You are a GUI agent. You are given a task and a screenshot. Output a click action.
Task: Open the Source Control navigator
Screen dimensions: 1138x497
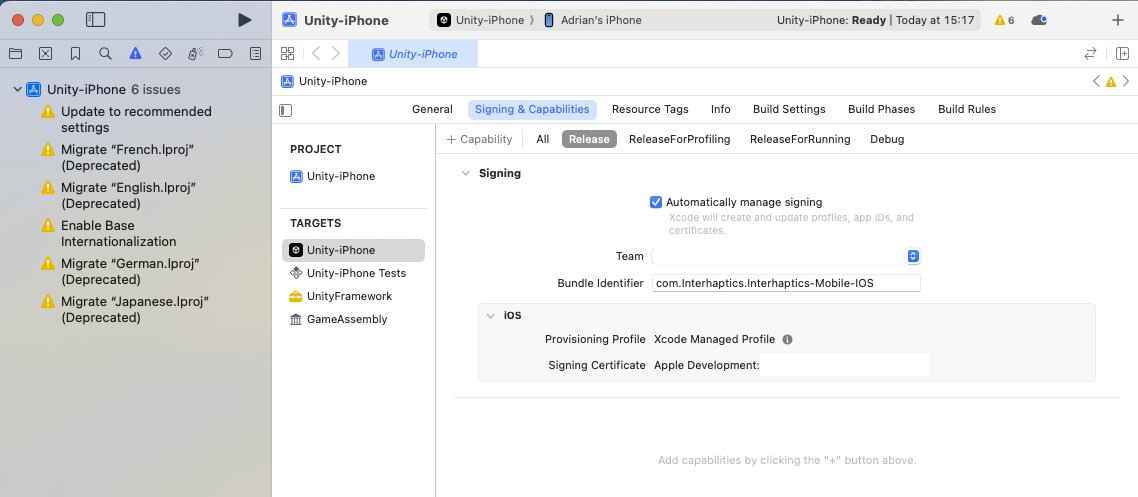pos(45,53)
